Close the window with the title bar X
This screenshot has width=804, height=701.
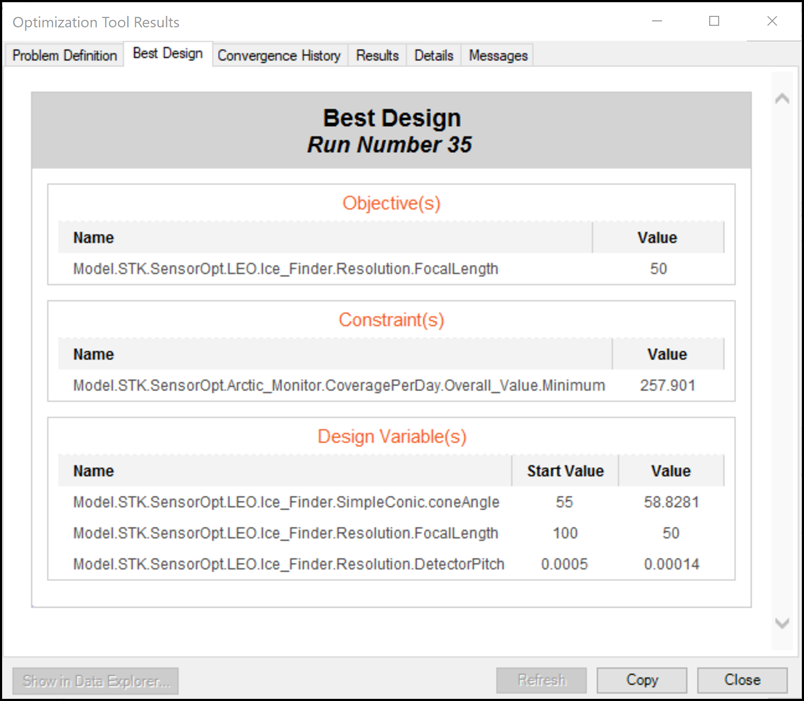point(772,21)
